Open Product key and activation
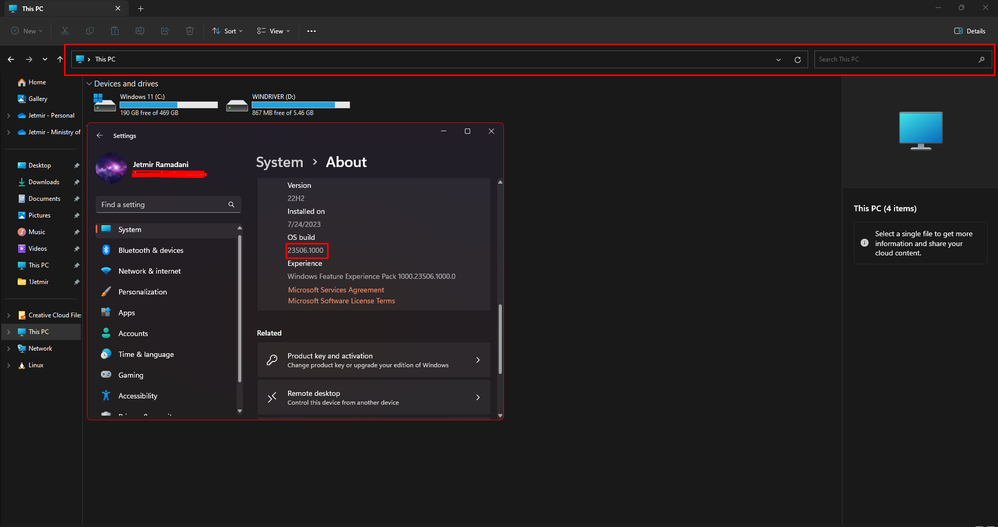The height and width of the screenshot is (527, 998). pos(374,360)
